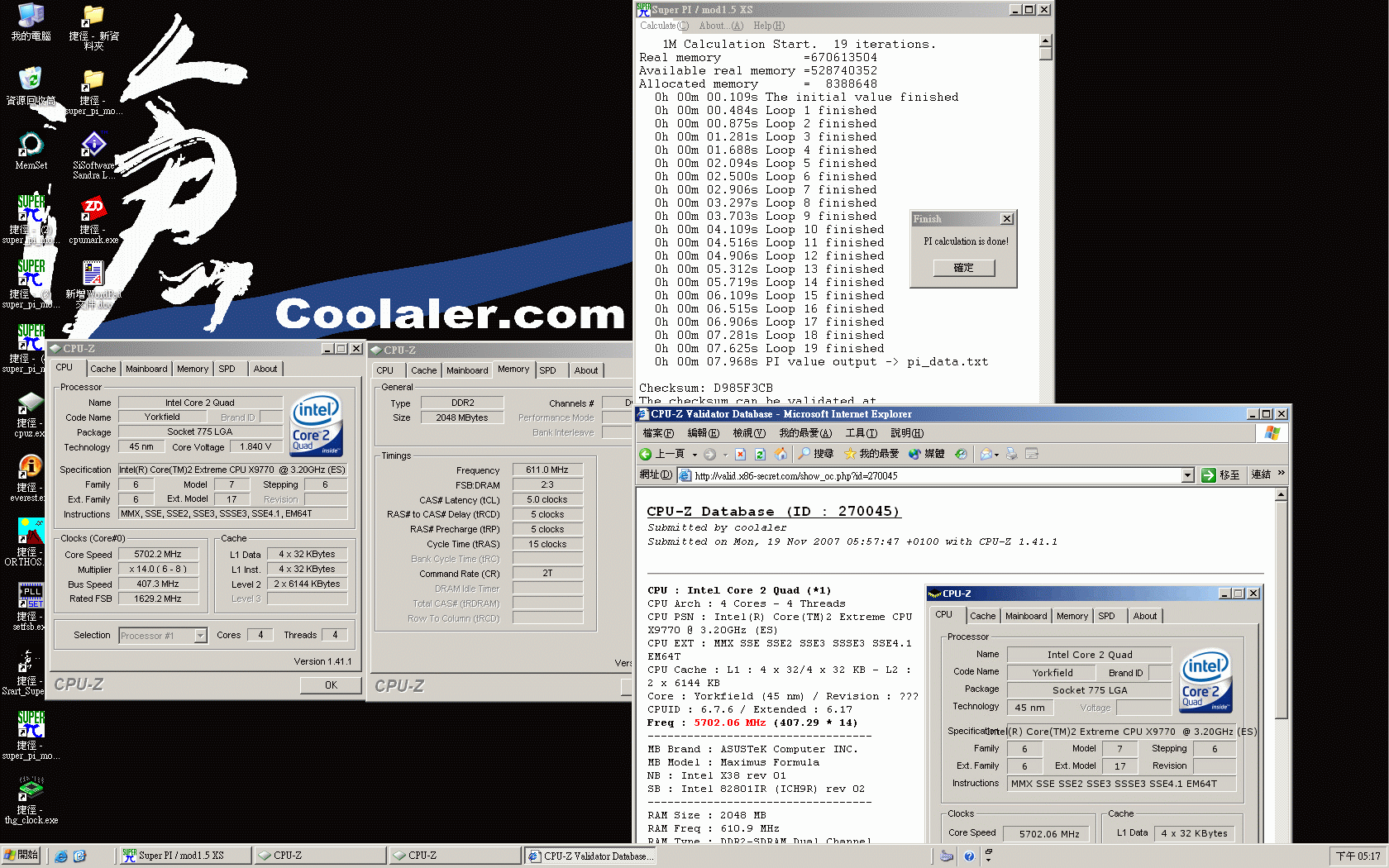
Task: Open 工具(T) menu in Internet Explorer
Action: [861, 433]
